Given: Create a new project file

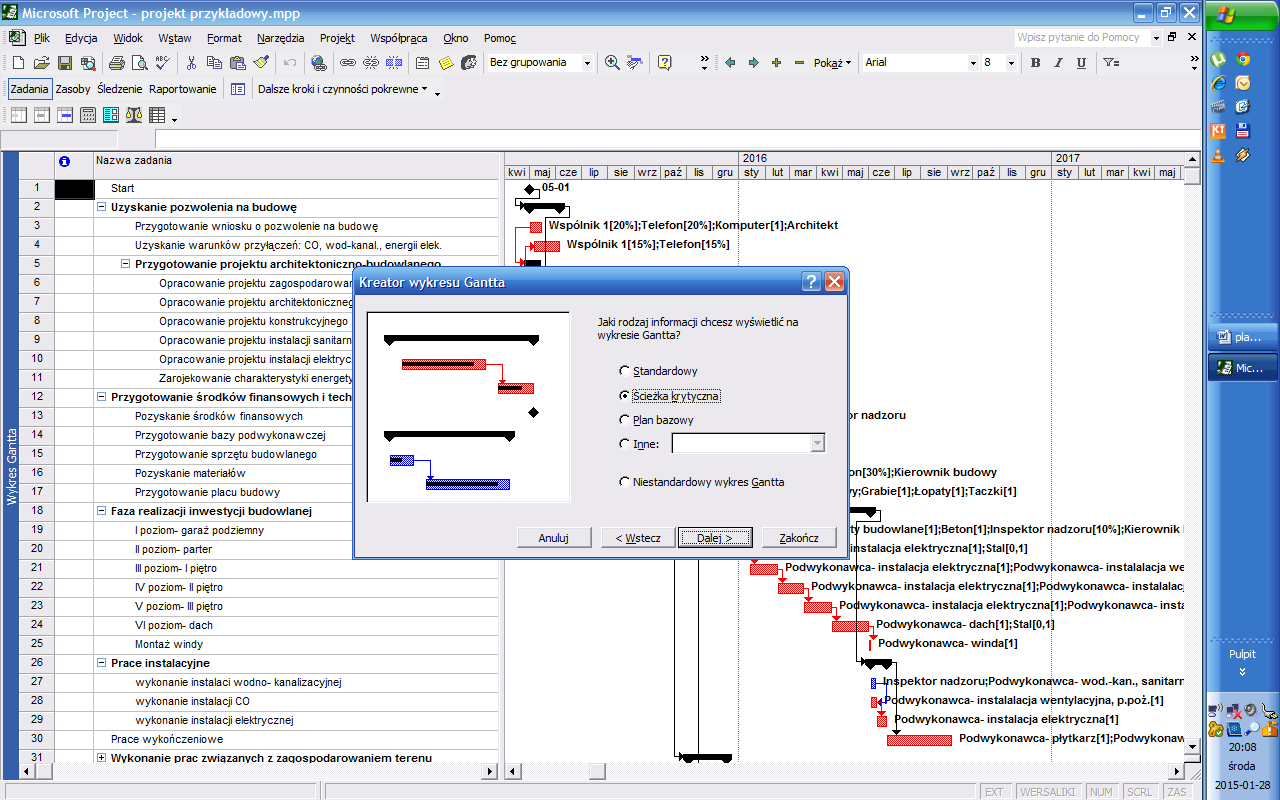Looking at the screenshot, I should 19,63.
